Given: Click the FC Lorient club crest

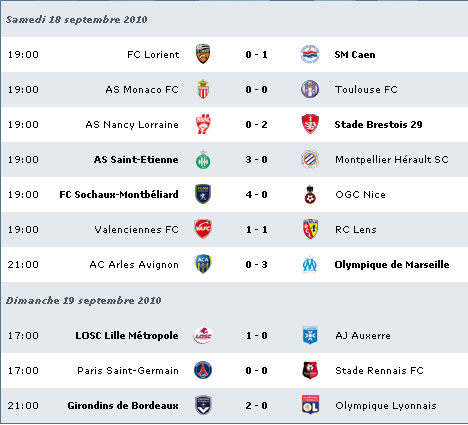Looking at the screenshot, I should click(x=203, y=54).
